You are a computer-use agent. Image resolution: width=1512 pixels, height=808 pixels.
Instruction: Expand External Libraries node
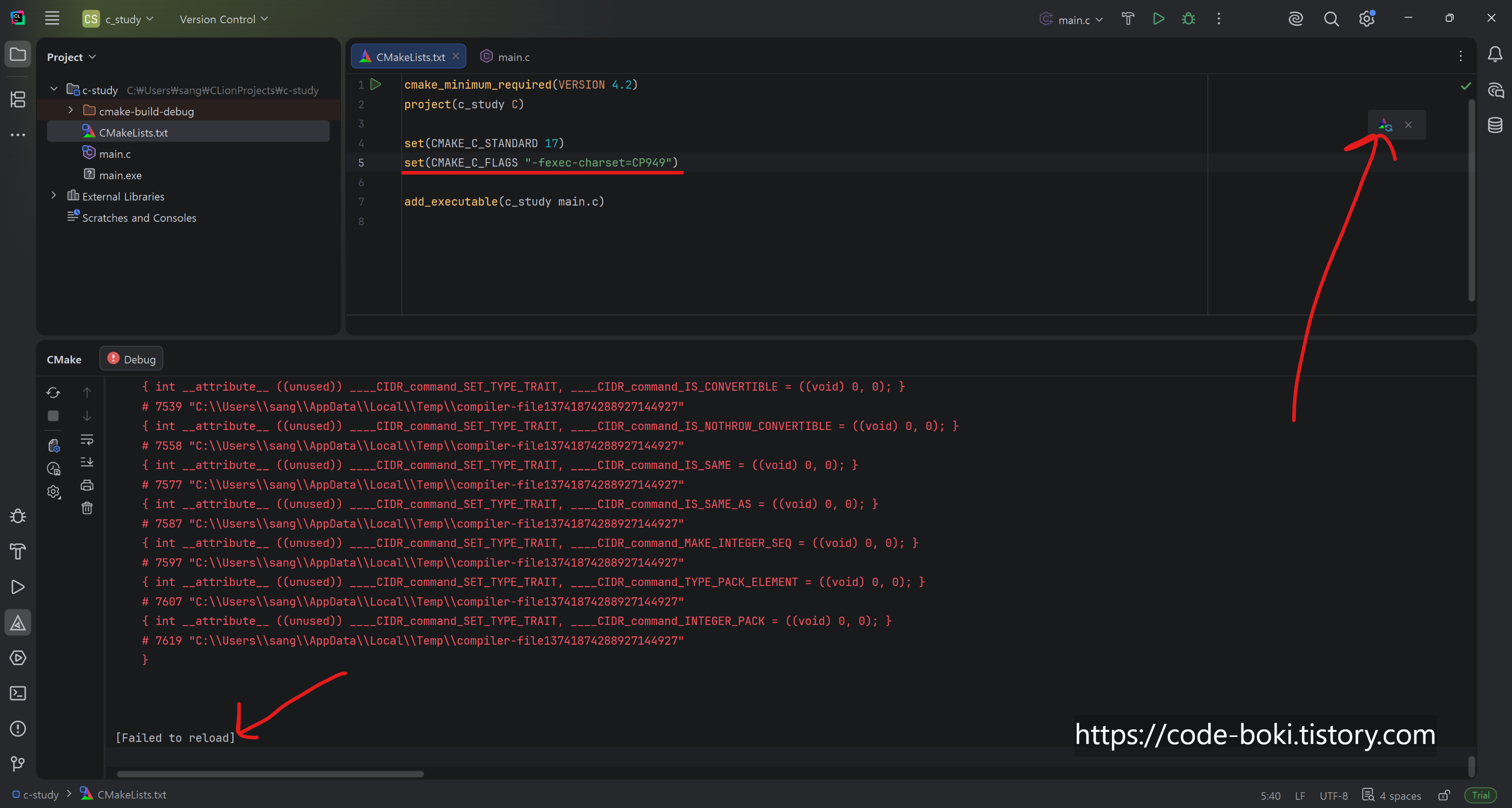pos(54,196)
